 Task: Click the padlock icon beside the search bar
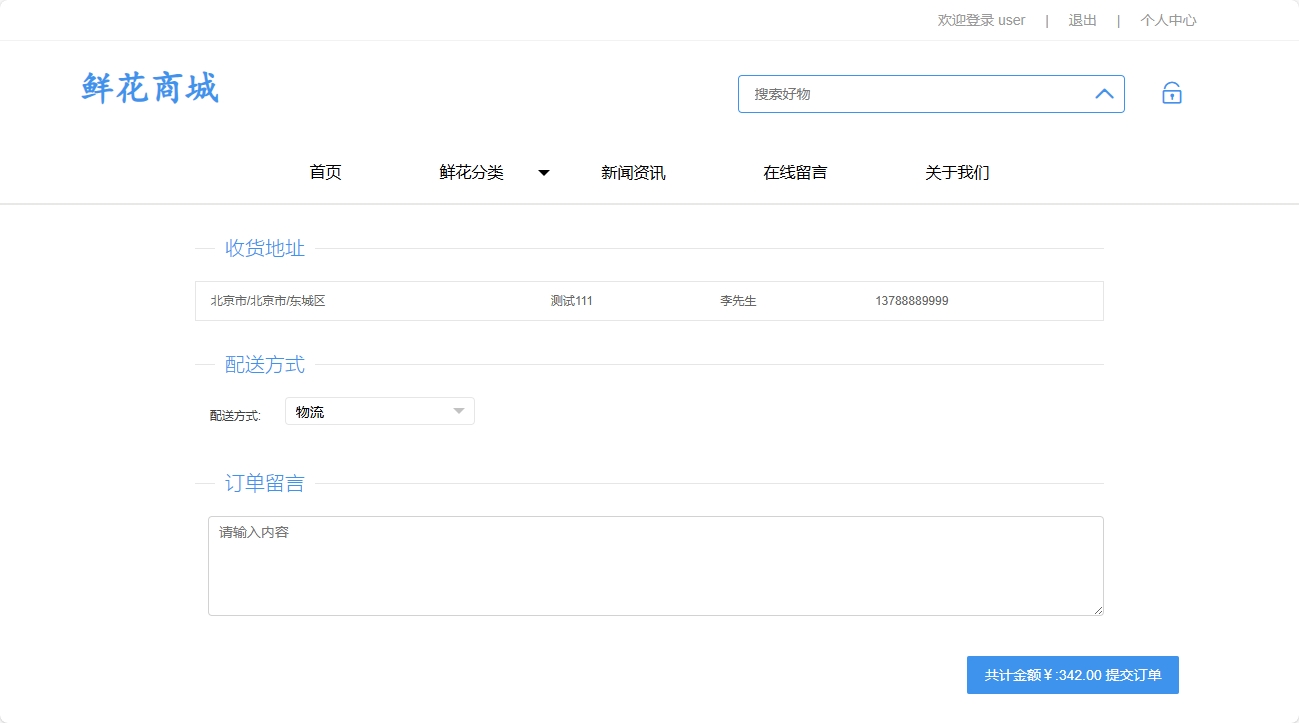[1170, 92]
